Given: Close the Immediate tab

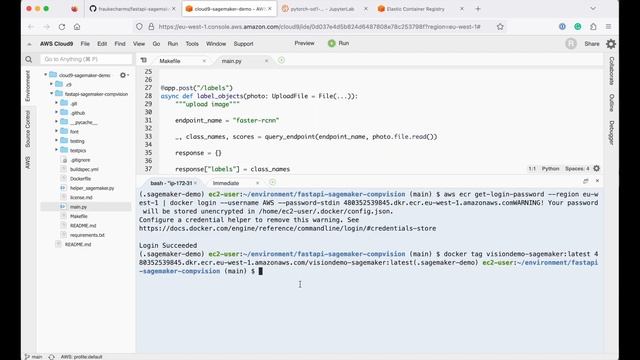Looking at the screenshot, I should [257, 183].
